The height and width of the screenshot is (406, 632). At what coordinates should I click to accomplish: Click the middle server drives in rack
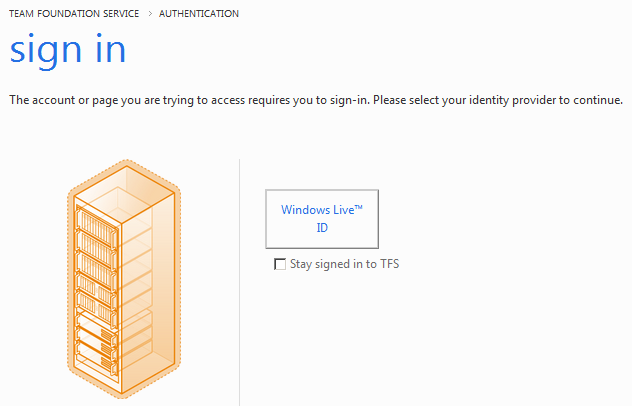(x=95, y=282)
